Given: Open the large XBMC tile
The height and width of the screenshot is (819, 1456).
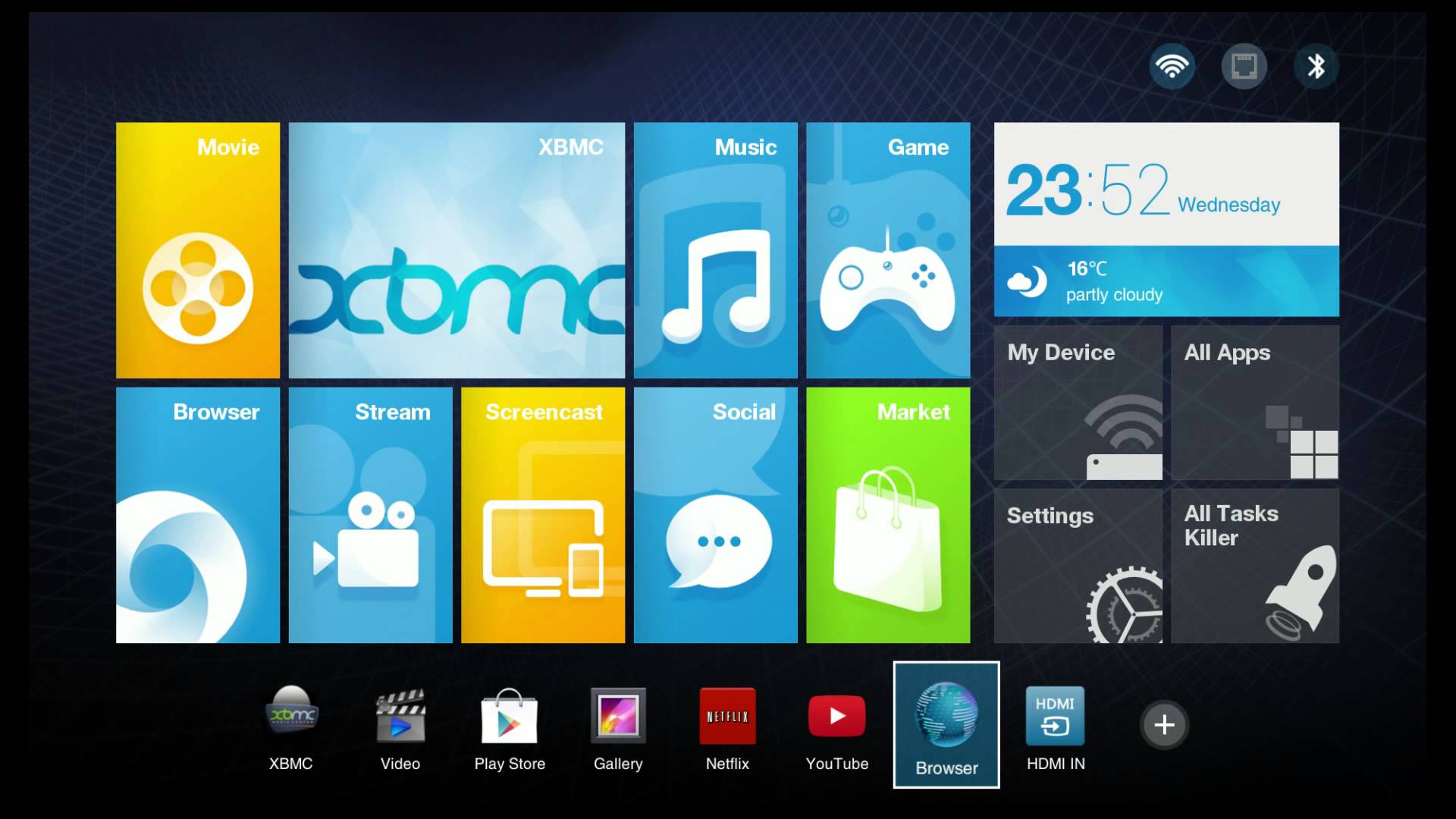Looking at the screenshot, I should click(x=457, y=250).
